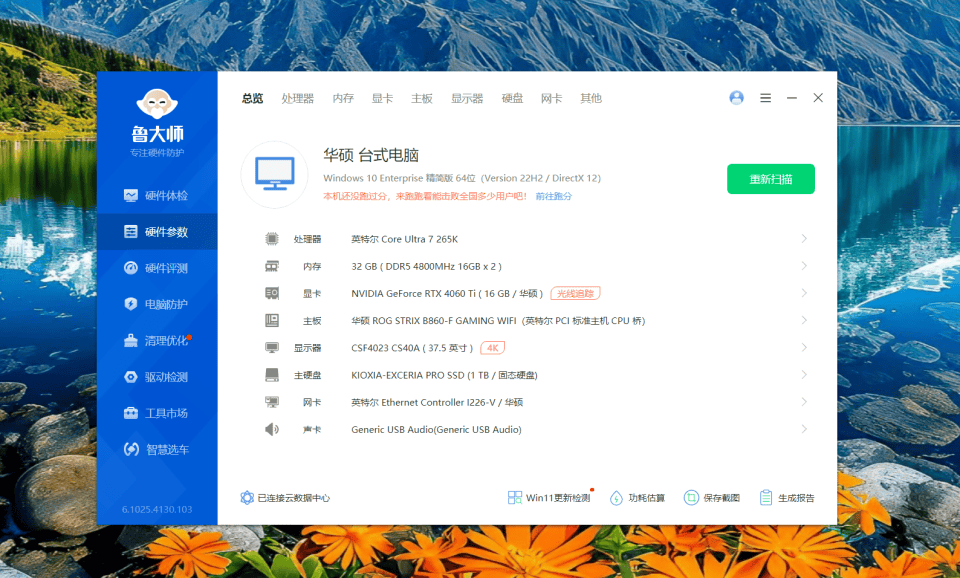This screenshot has height=578, width=960.
Task: Click the Lu Dashi mascot logo
Action: coord(157,103)
